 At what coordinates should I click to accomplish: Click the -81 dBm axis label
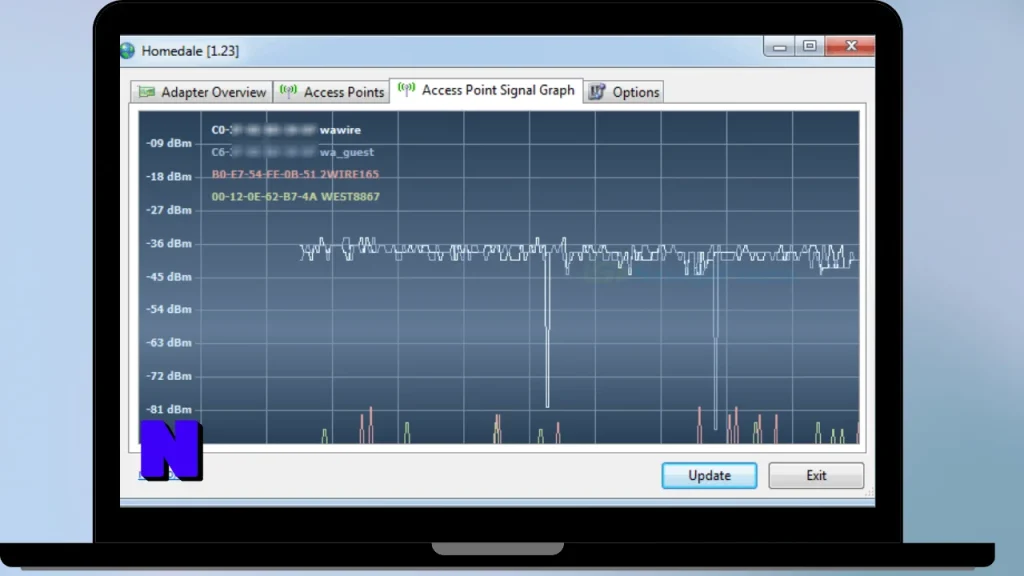[168, 409]
